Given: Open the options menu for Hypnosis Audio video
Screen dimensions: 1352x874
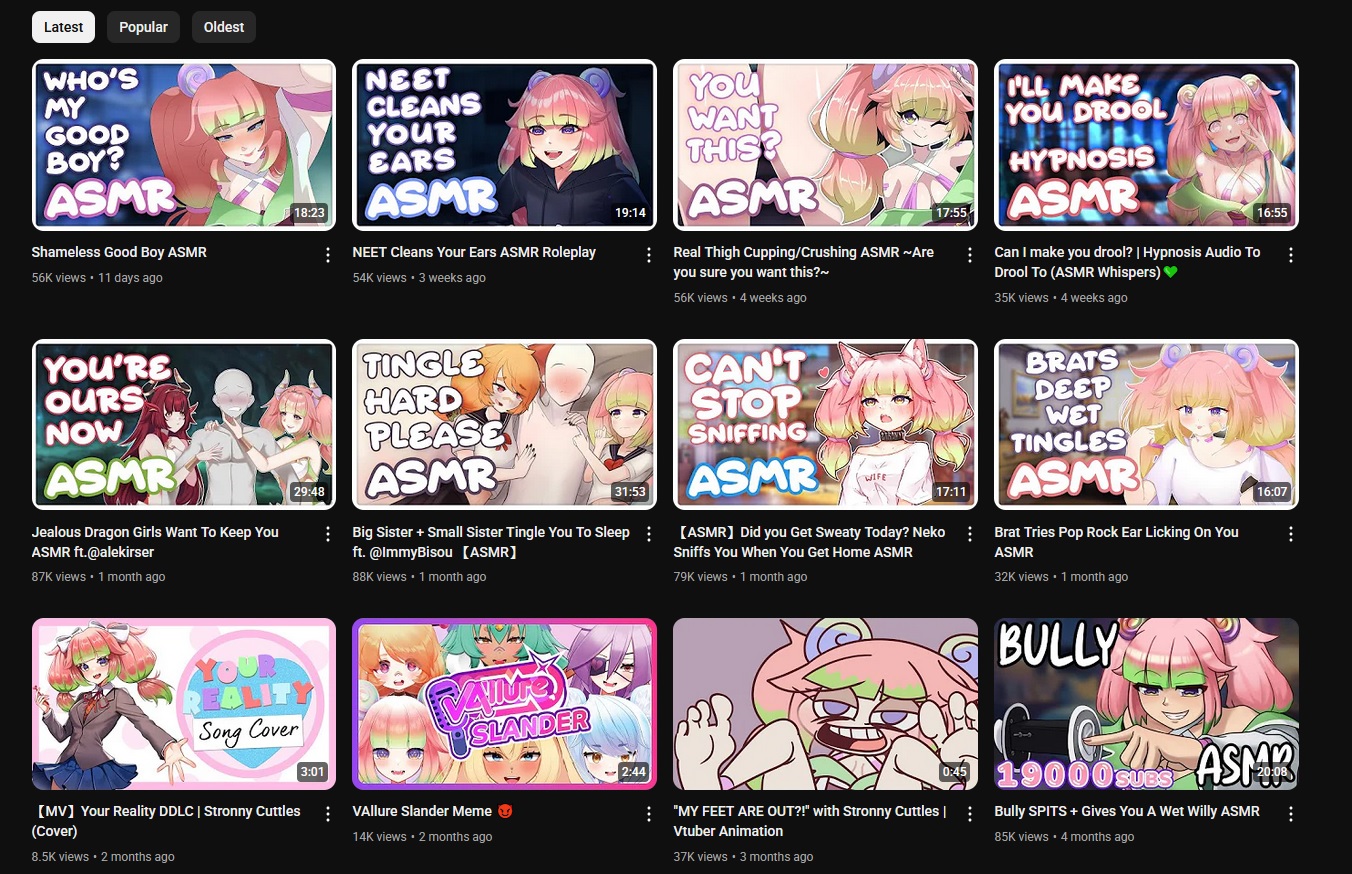Looking at the screenshot, I should [1291, 255].
